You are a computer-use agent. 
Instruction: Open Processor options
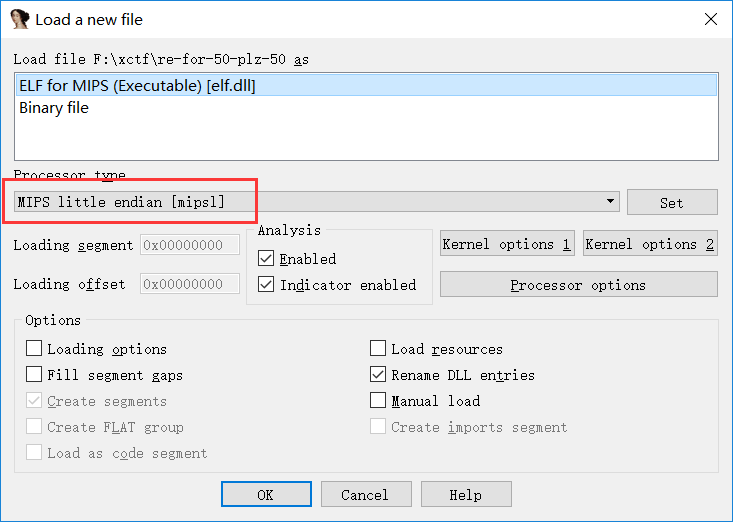point(578,285)
